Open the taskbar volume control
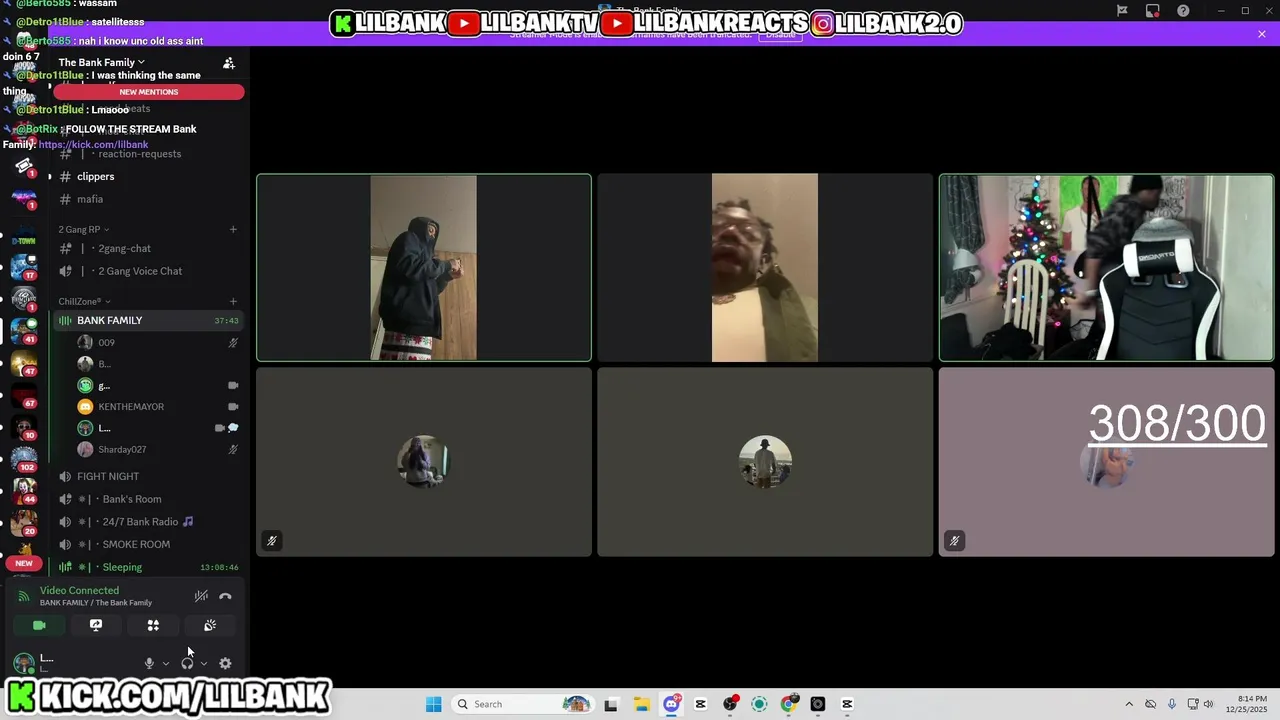 (1208, 704)
